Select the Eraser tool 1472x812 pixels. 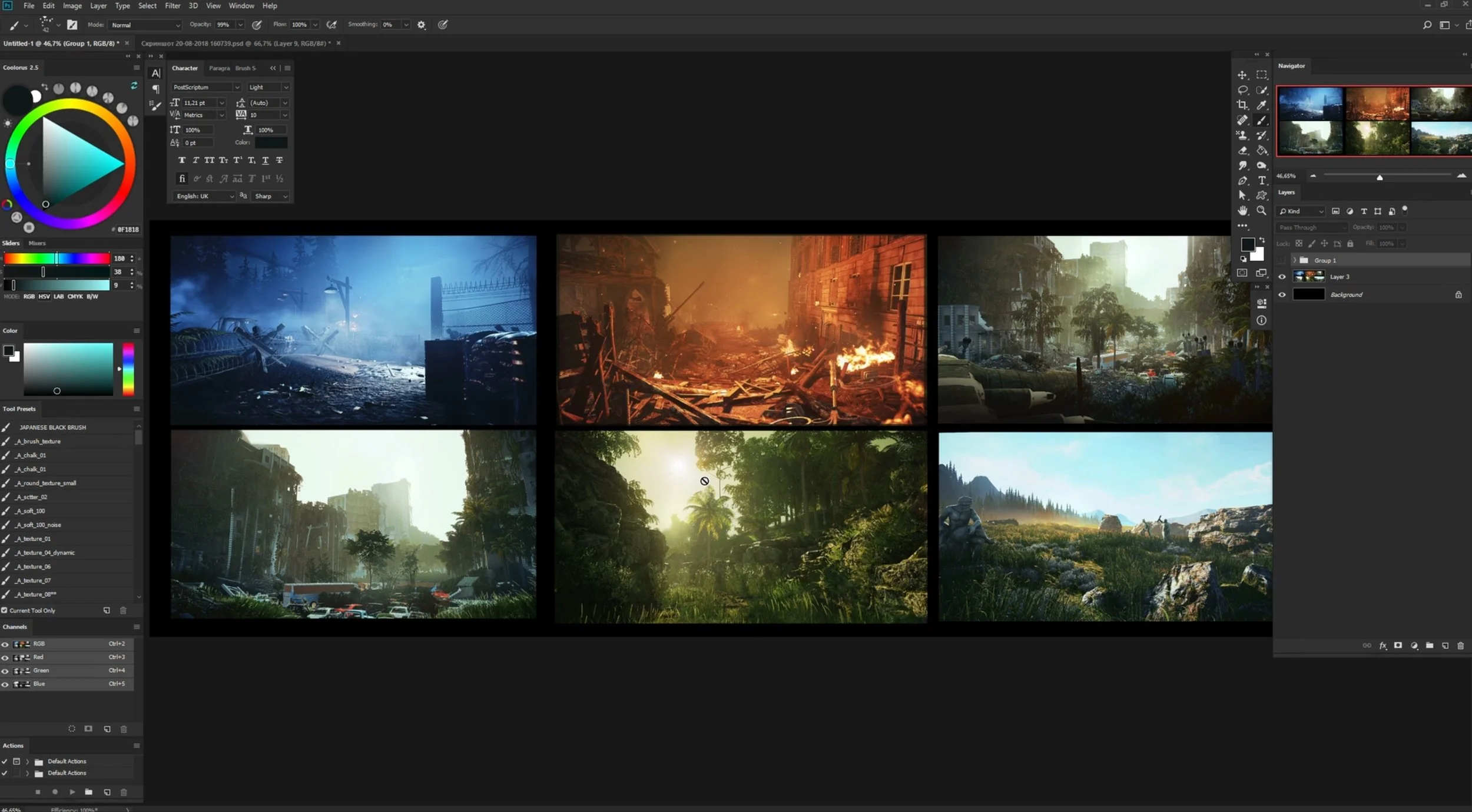(1242, 151)
